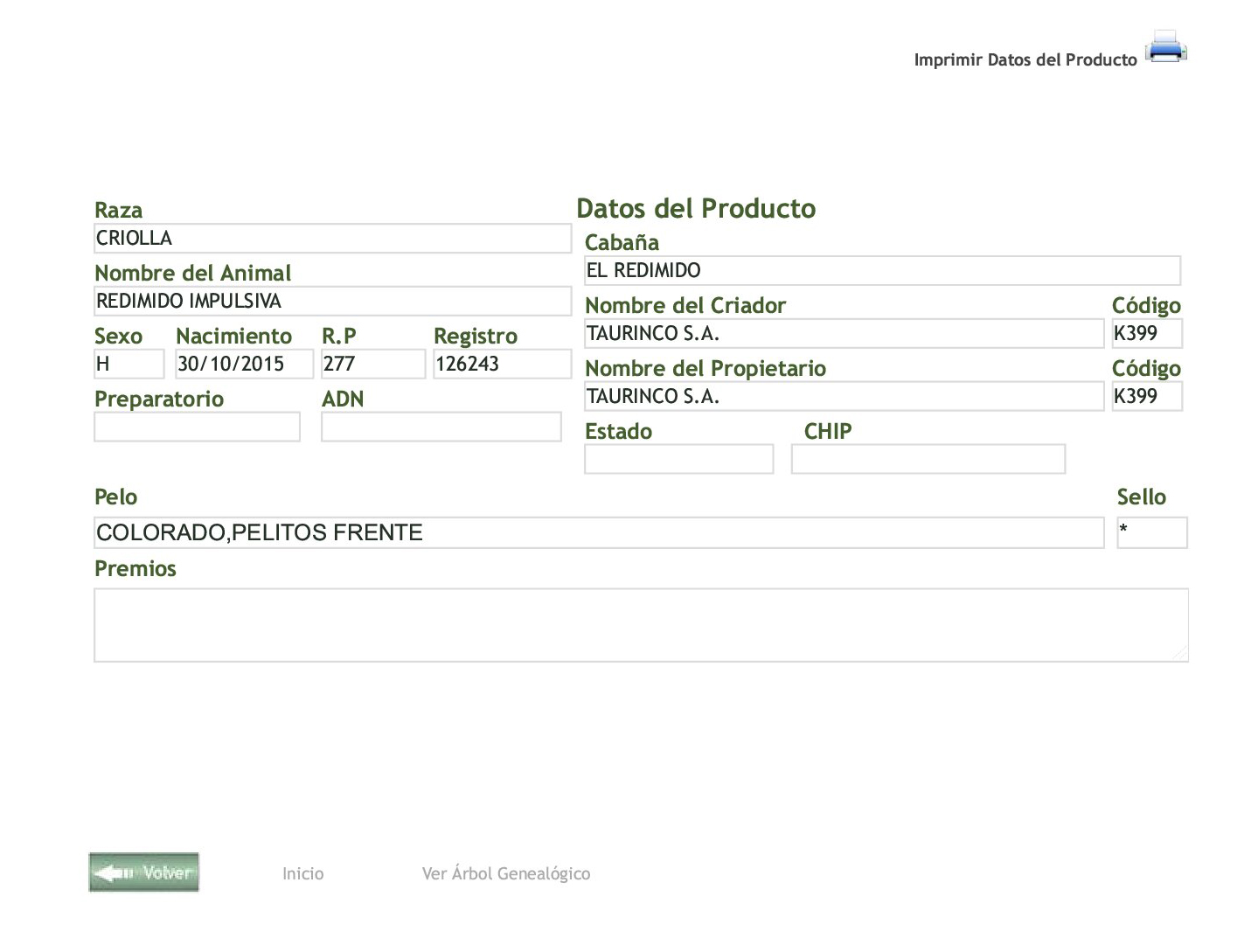Select the Registro field with 126243
The width and height of the screenshot is (1258, 952).
pos(502,365)
